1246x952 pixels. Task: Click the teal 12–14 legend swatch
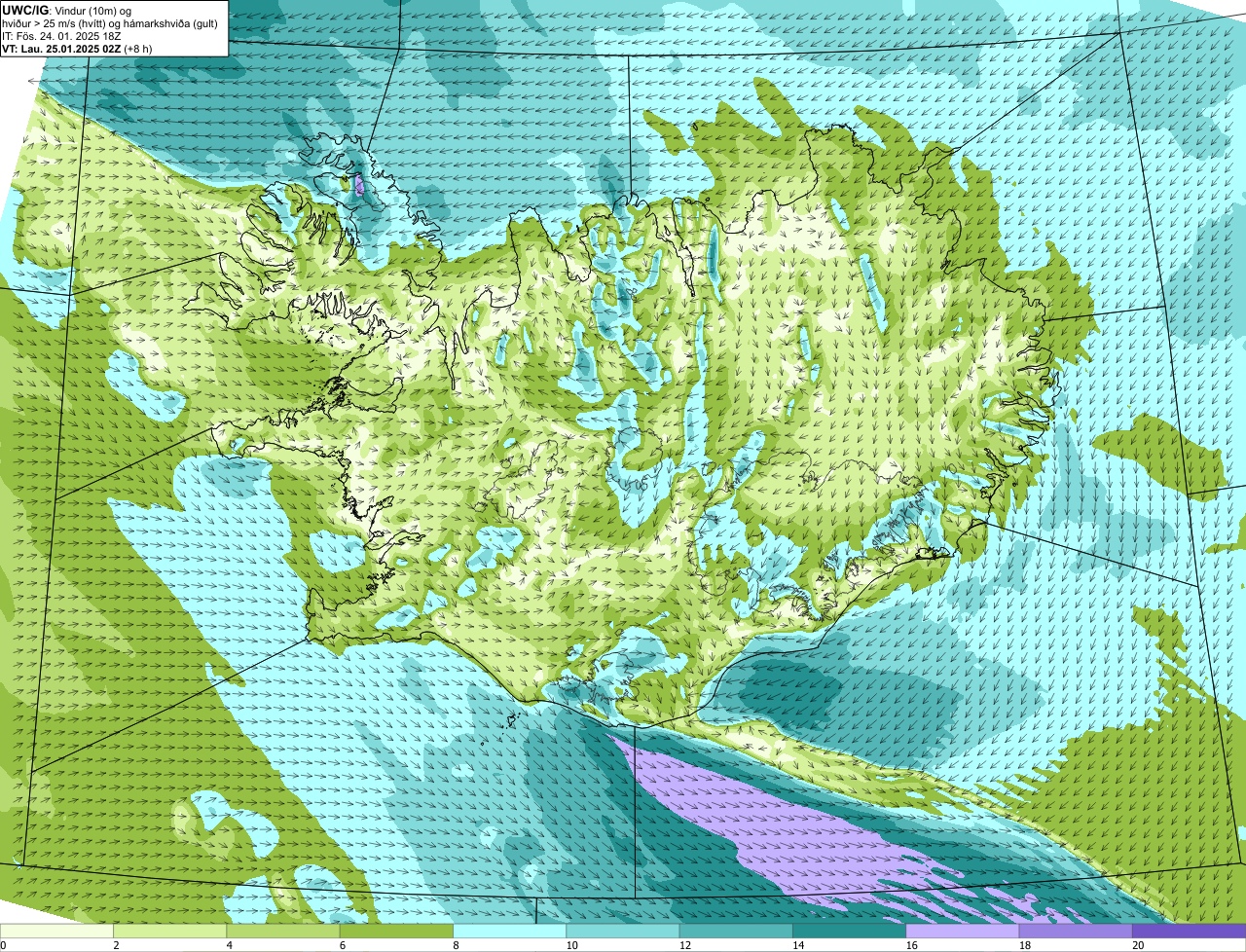tap(737, 931)
